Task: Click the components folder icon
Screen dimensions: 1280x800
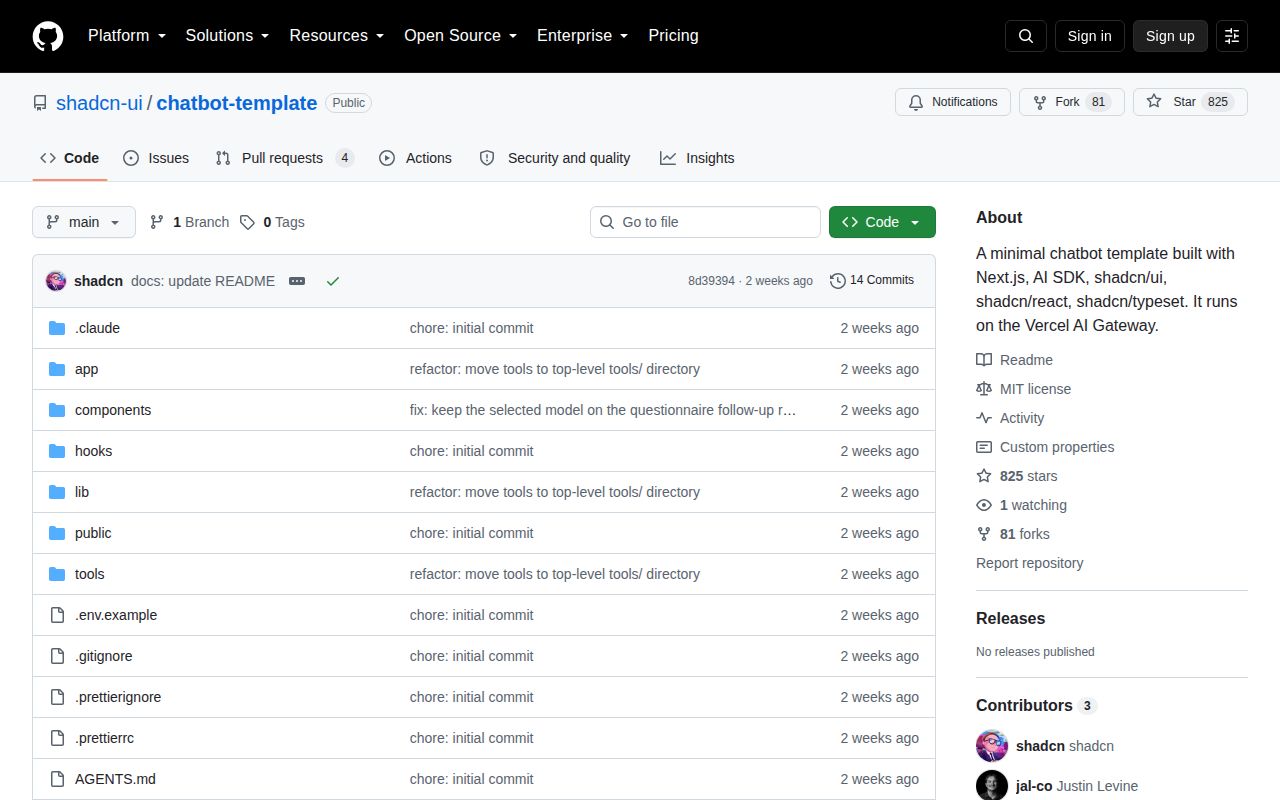Action: coord(57,410)
